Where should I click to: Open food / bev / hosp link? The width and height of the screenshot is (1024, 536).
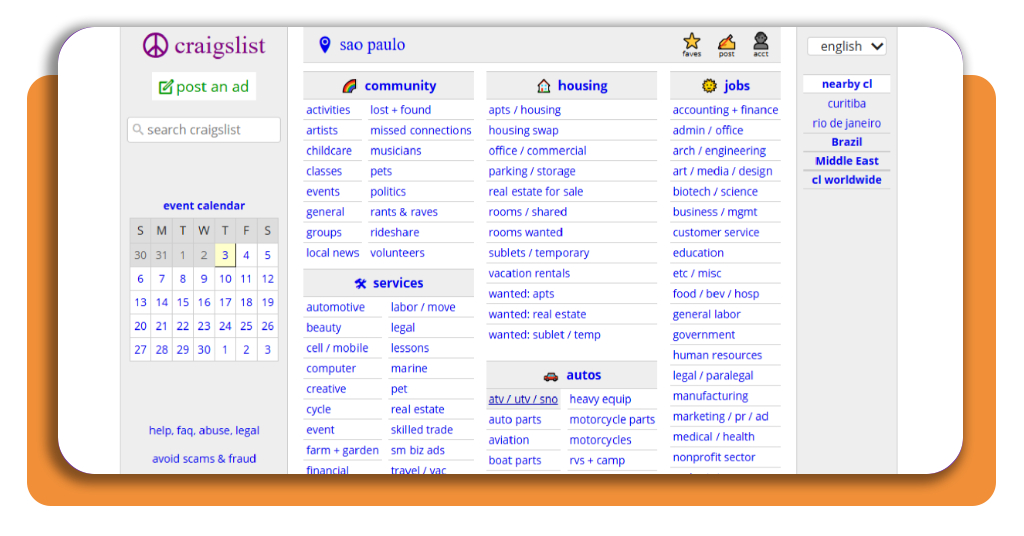716,294
